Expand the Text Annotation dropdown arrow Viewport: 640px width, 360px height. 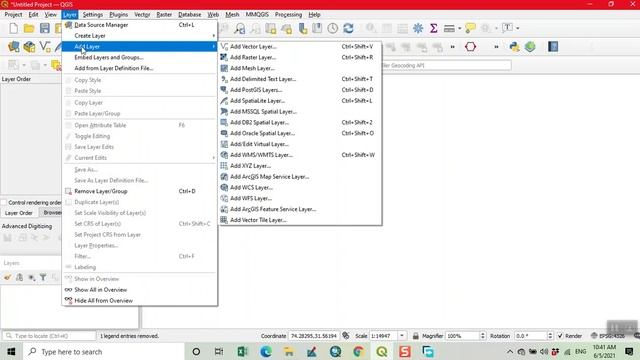[x=518, y=28]
